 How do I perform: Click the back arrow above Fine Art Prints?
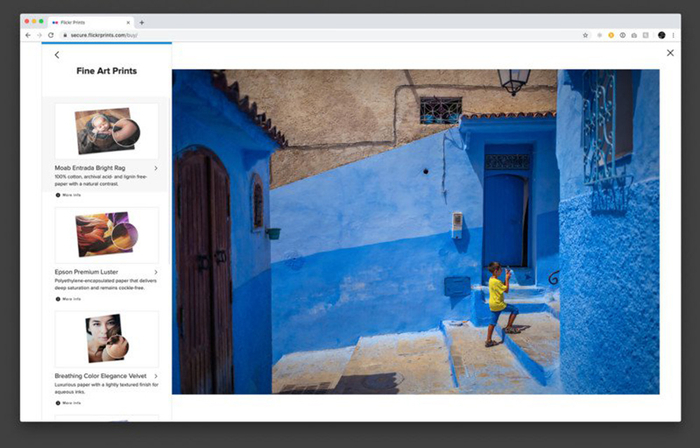[x=57, y=55]
